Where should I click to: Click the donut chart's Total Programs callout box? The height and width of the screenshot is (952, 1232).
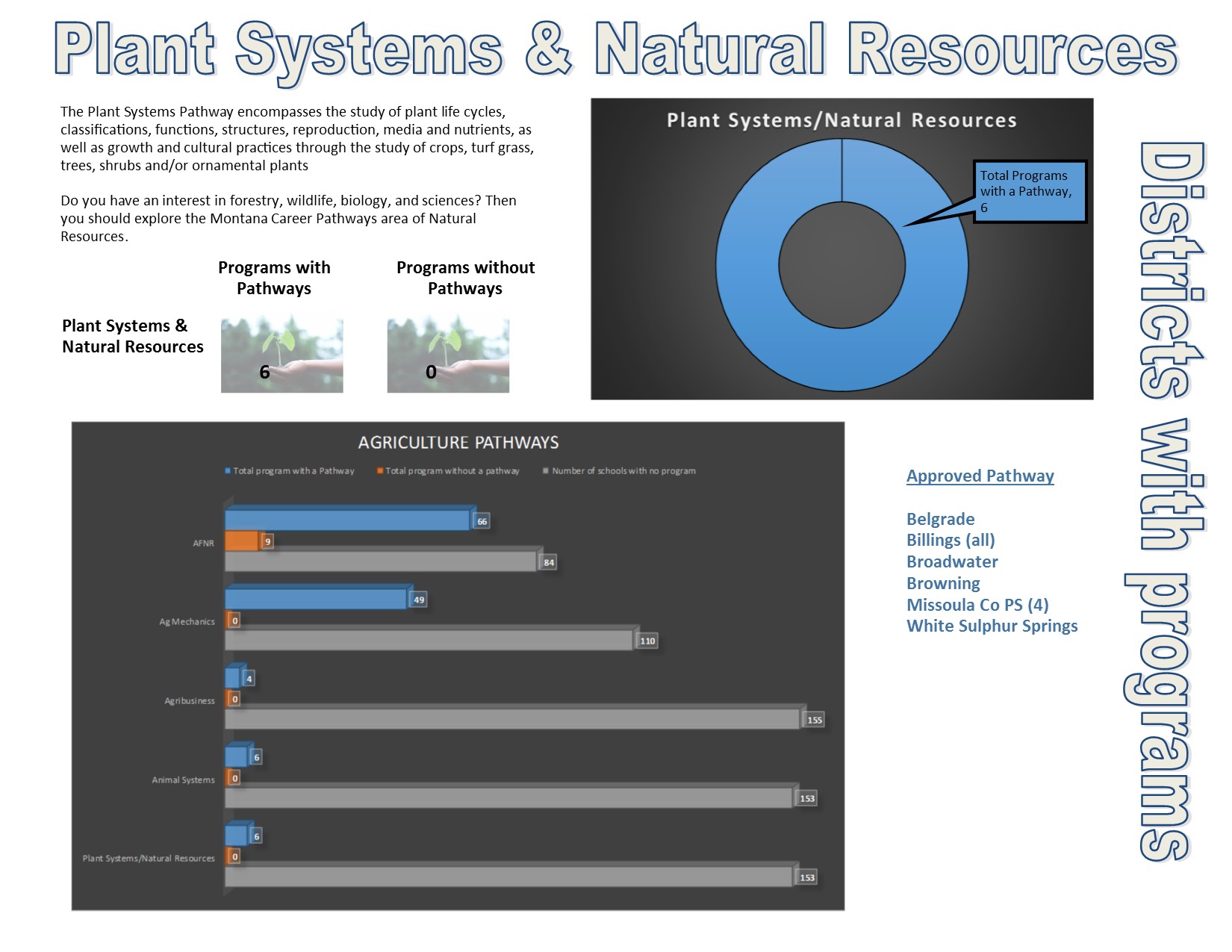click(x=1030, y=192)
